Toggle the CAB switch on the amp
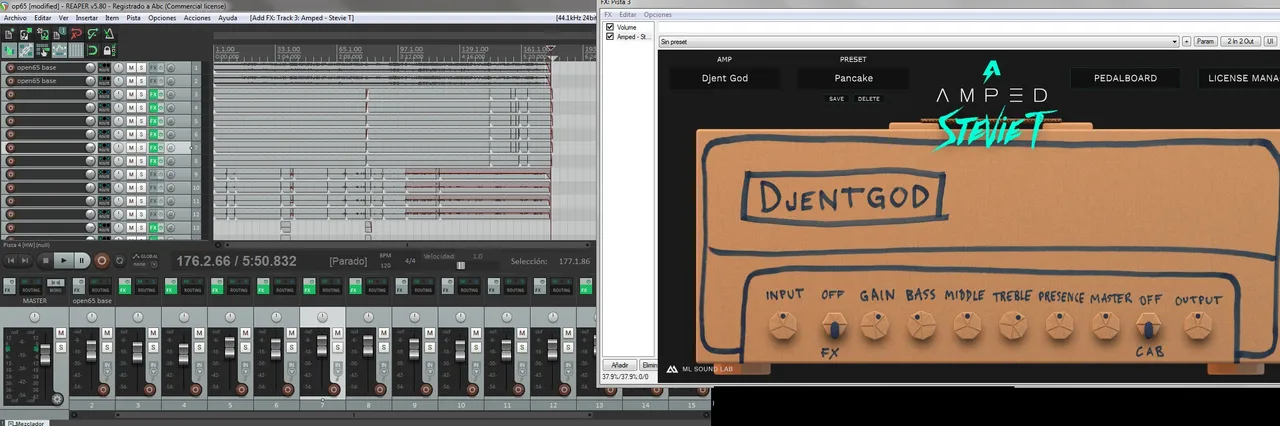 point(1148,327)
